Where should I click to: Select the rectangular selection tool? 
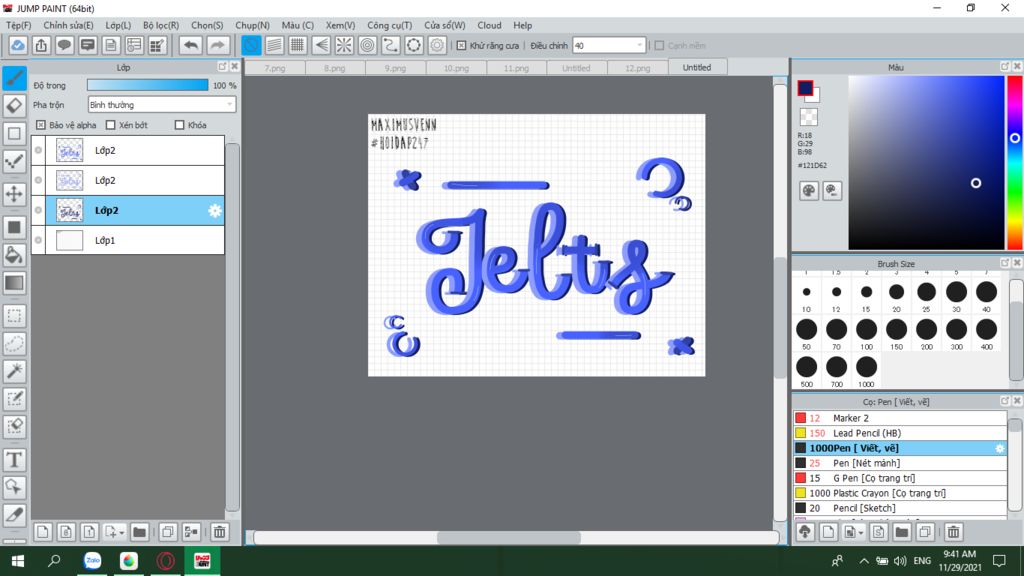[14, 316]
